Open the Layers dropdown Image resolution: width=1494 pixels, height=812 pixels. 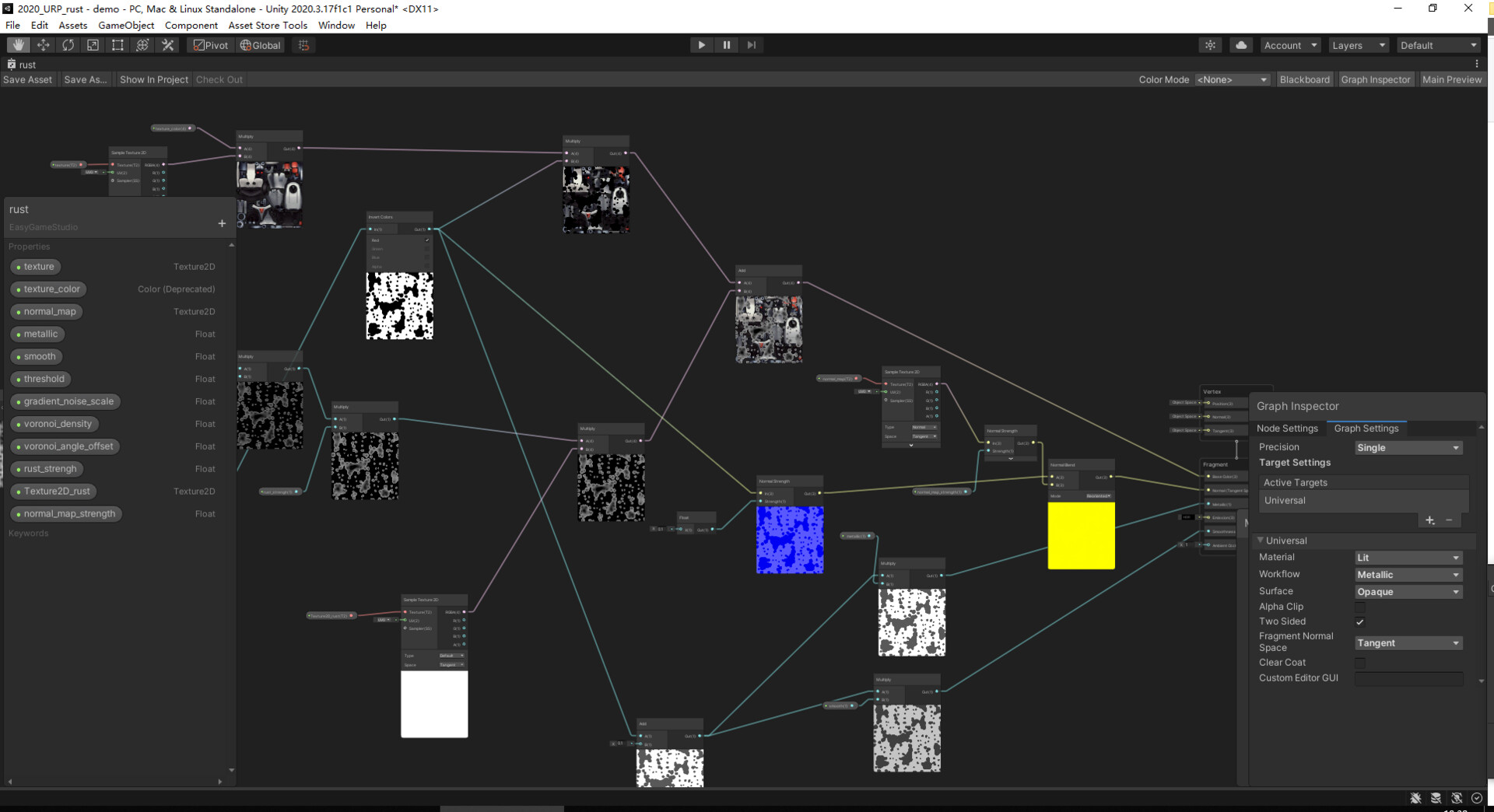point(1357,44)
